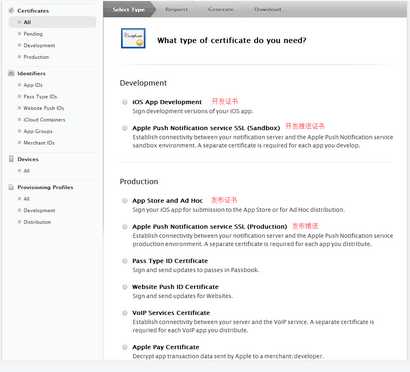Open Distribution provisioning profiles in sidebar
The height and width of the screenshot is (372, 410).
37,222
